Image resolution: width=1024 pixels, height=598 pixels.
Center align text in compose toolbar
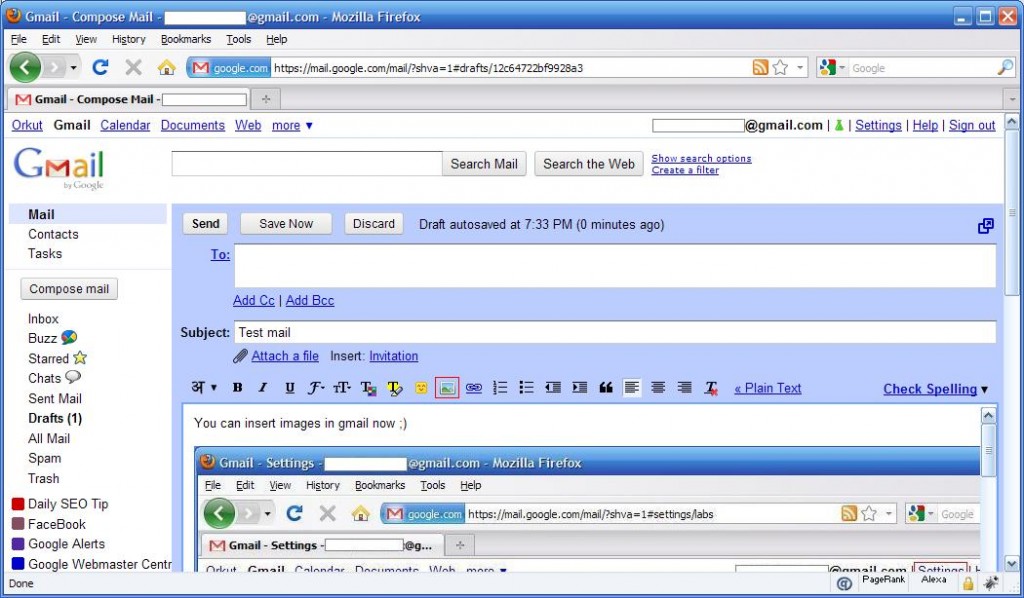click(658, 388)
